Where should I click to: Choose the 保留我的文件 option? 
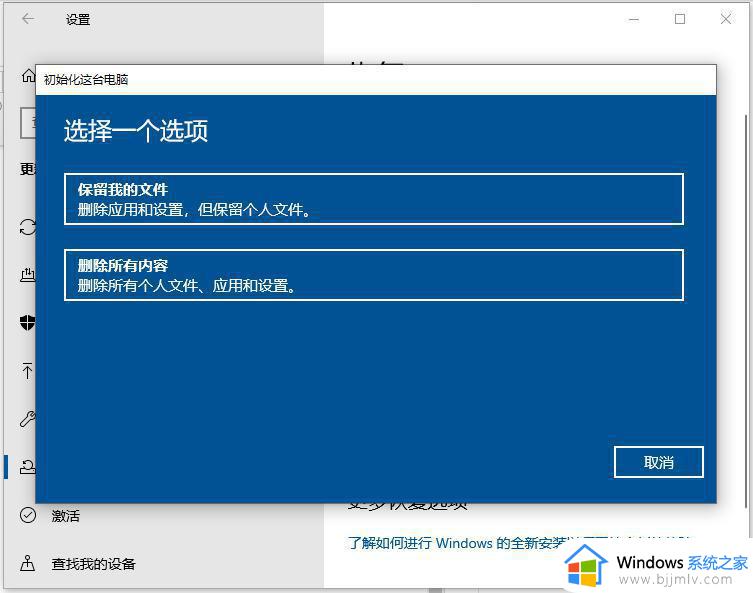[x=374, y=199]
